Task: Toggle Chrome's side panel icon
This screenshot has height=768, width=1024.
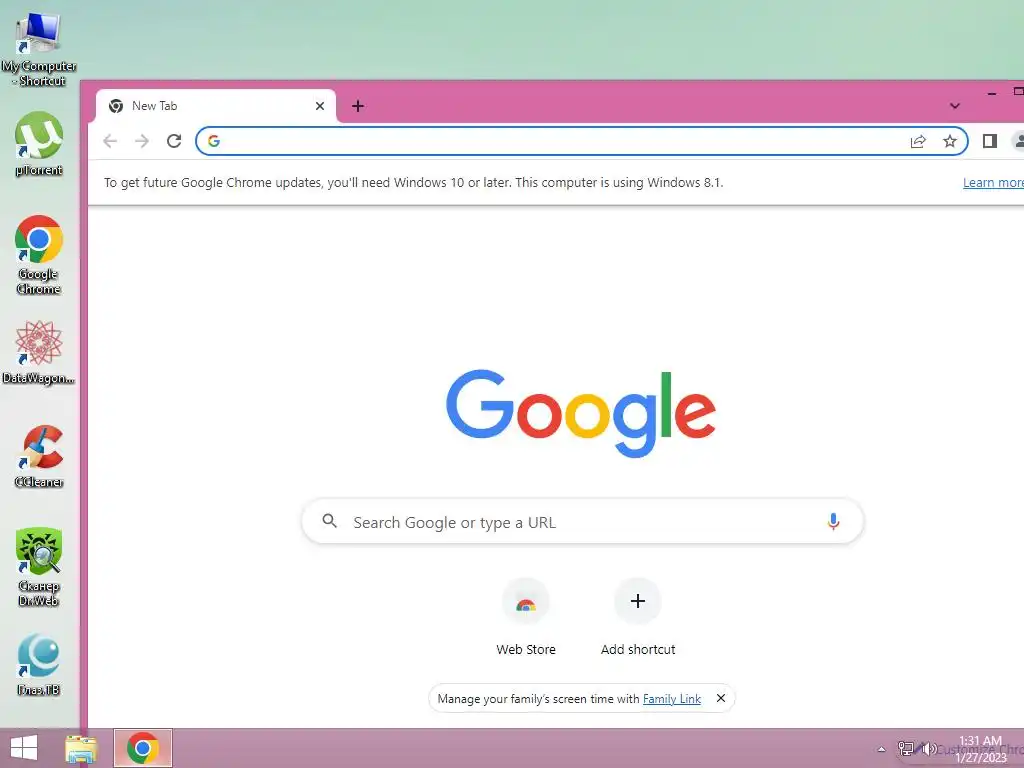Action: (x=989, y=141)
